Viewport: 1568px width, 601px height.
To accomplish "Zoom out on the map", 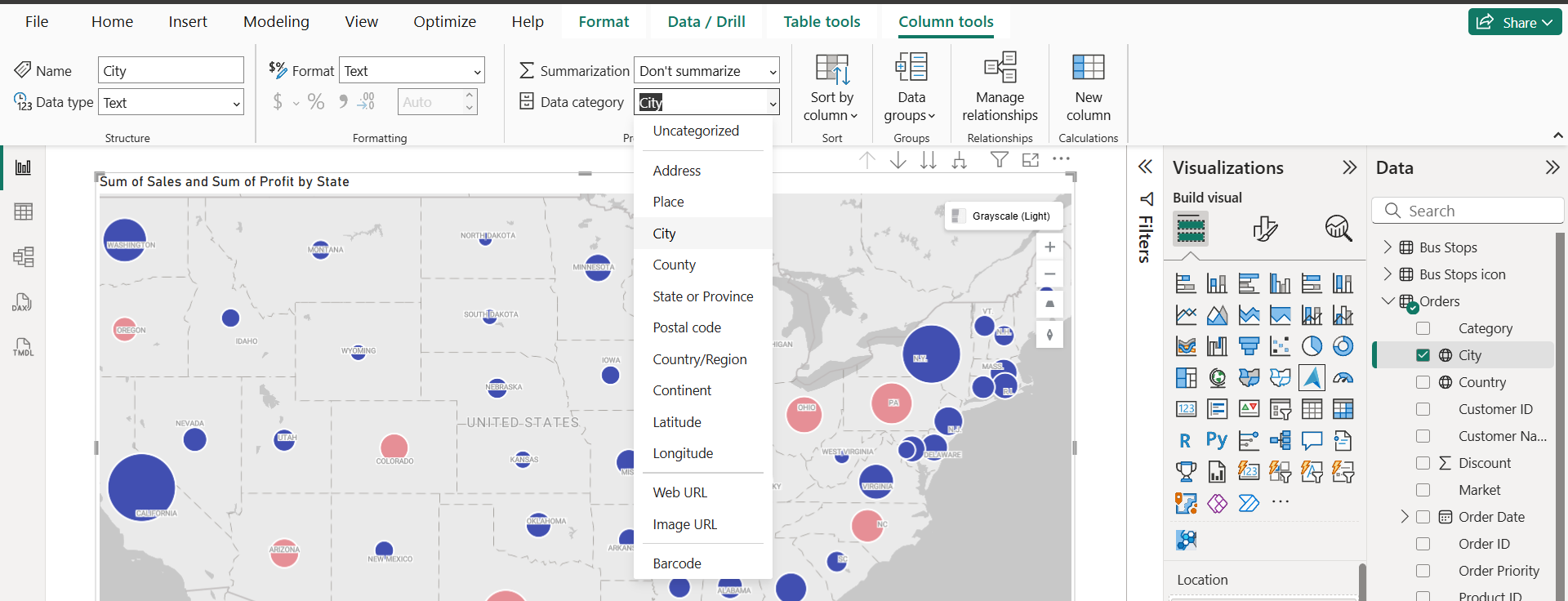I will click(x=1049, y=274).
